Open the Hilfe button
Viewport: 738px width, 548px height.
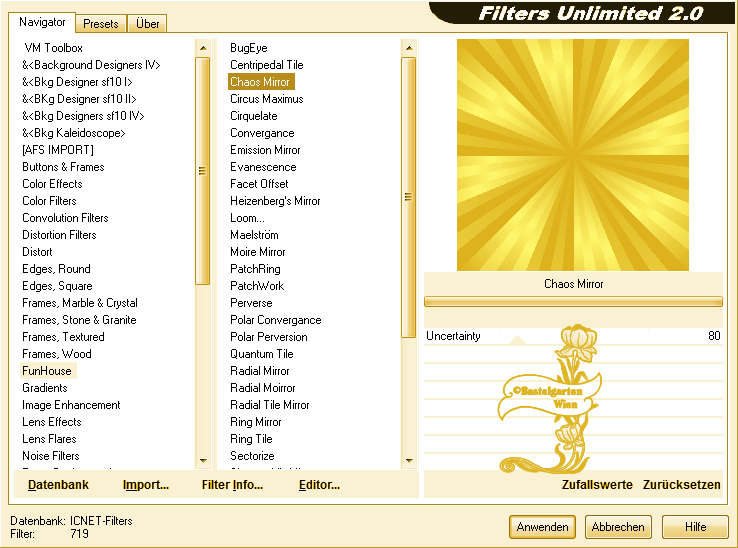[x=695, y=527]
